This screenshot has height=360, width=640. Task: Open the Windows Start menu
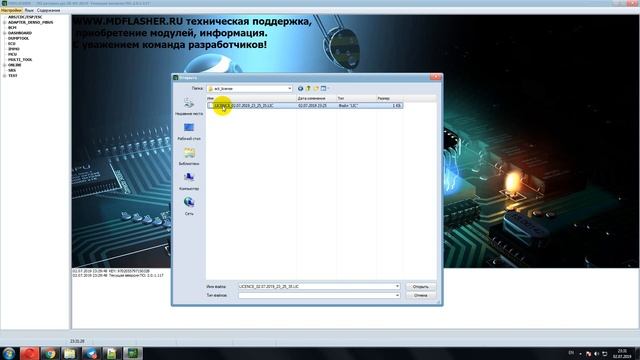point(9,353)
